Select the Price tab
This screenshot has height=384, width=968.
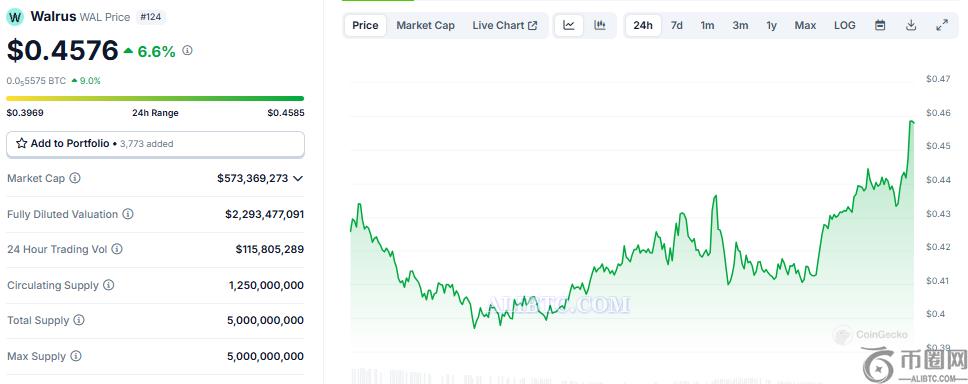pos(365,25)
